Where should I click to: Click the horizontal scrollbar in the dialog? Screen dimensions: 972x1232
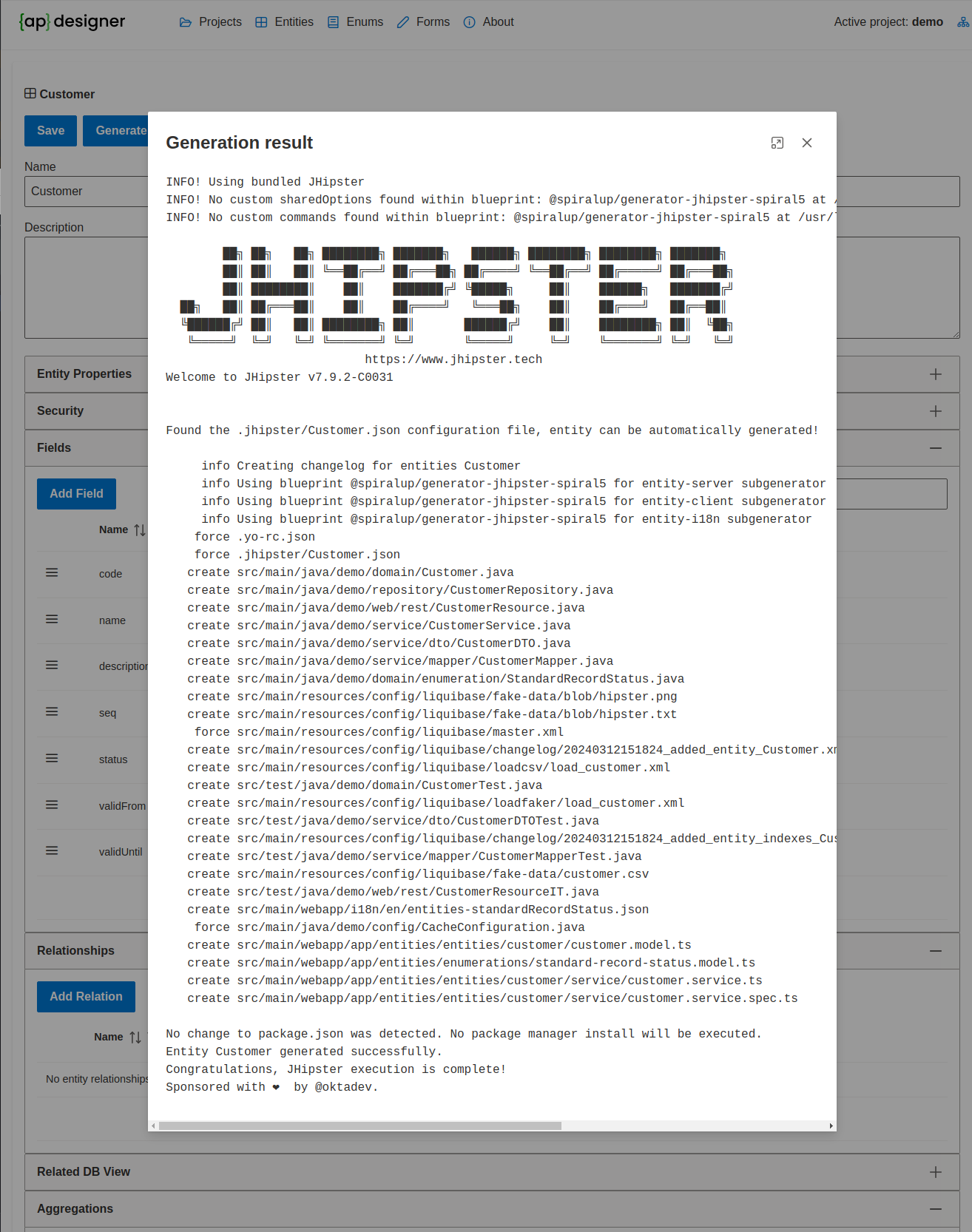360,1126
